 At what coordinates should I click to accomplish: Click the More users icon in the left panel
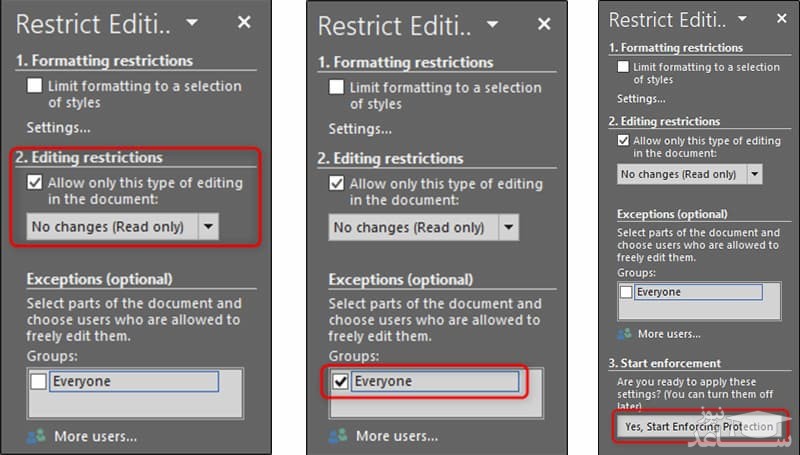(35, 436)
